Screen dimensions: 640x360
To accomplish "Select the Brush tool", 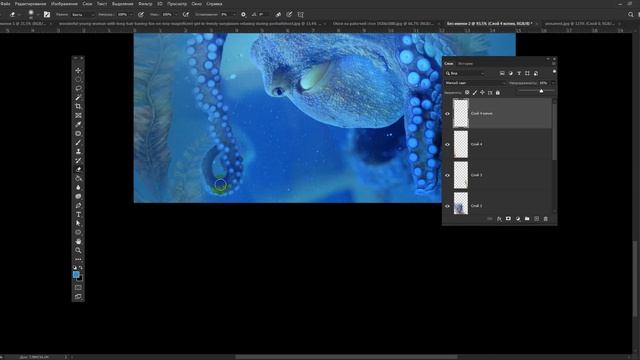I will click(78, 142).
